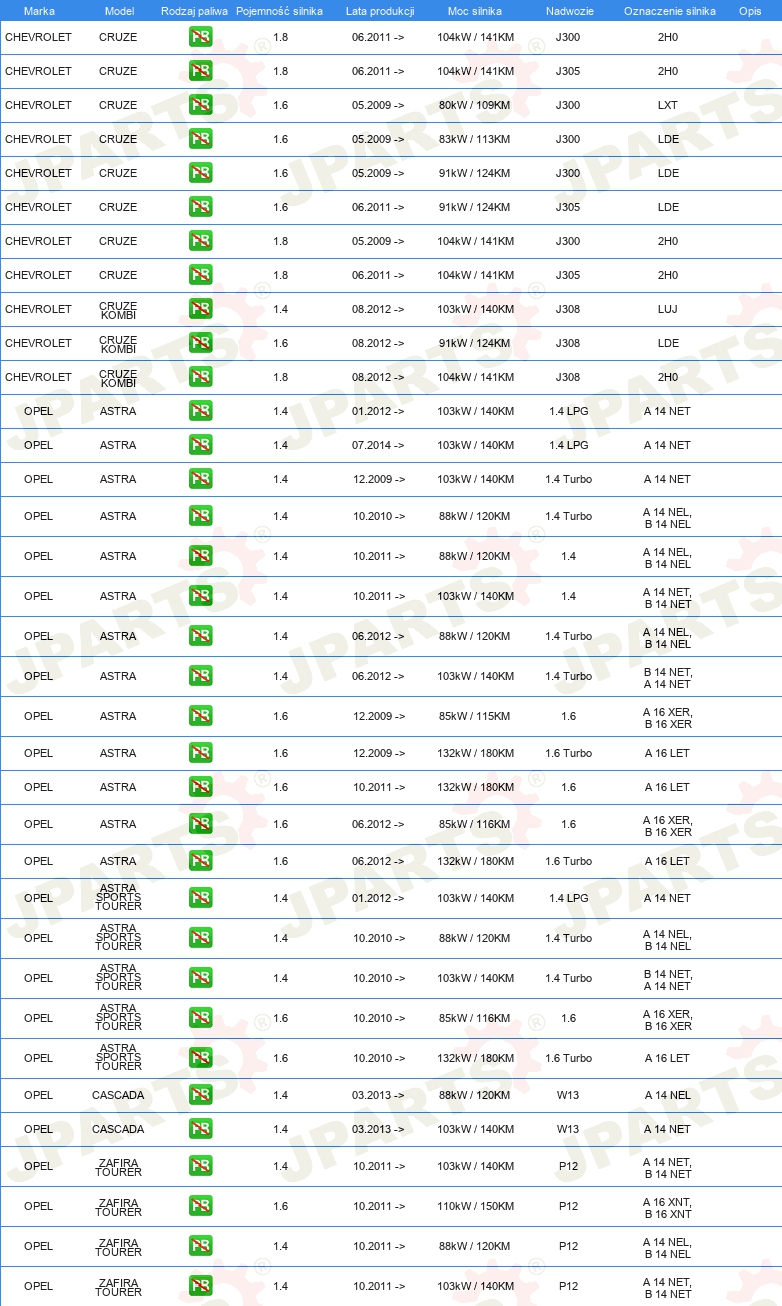
Task: Click the fuel icon for Zafira Tourer 88kW / 120KM
Action: point(200,1246)
